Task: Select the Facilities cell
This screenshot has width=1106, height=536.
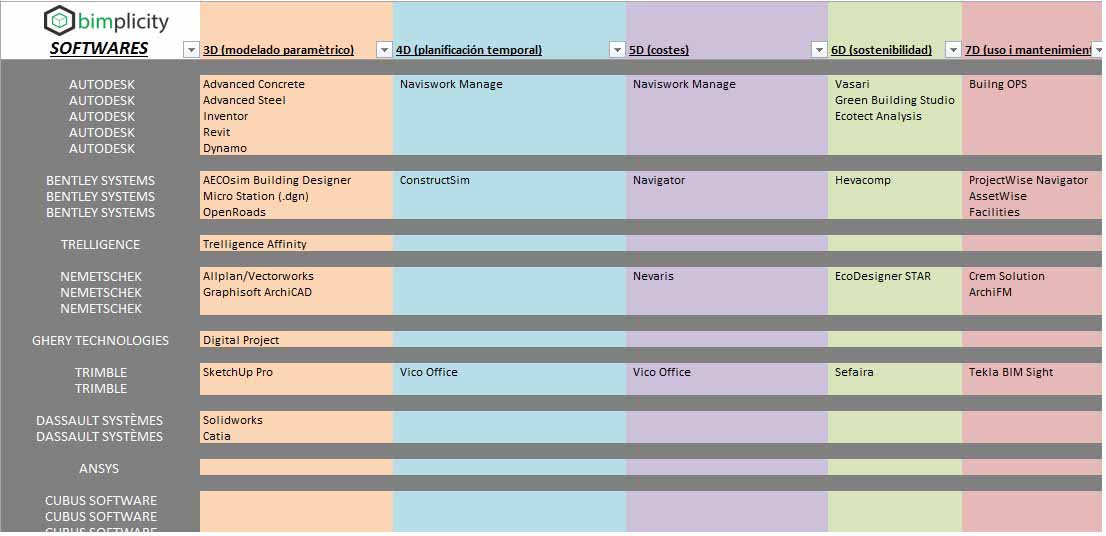Action: 994,212
